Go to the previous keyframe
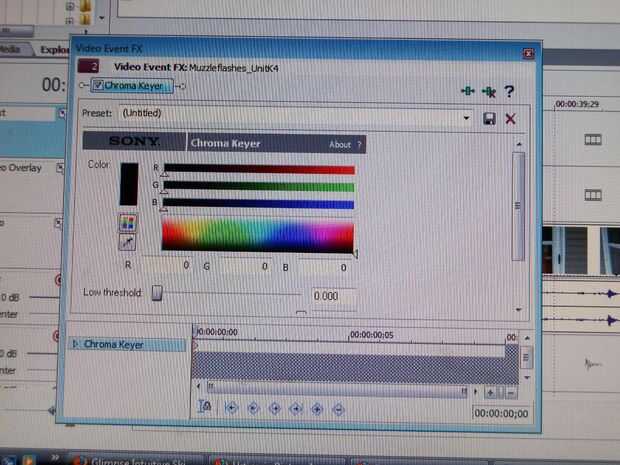The width and height of the screenshot is (620, 465). click(x=253, y=408)
